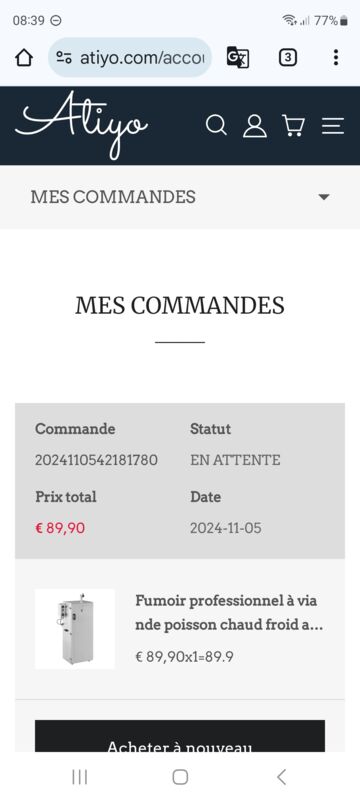Open the Google Translate page icon
Viewport: 360px width, 800px height.
tap(238, 58)
